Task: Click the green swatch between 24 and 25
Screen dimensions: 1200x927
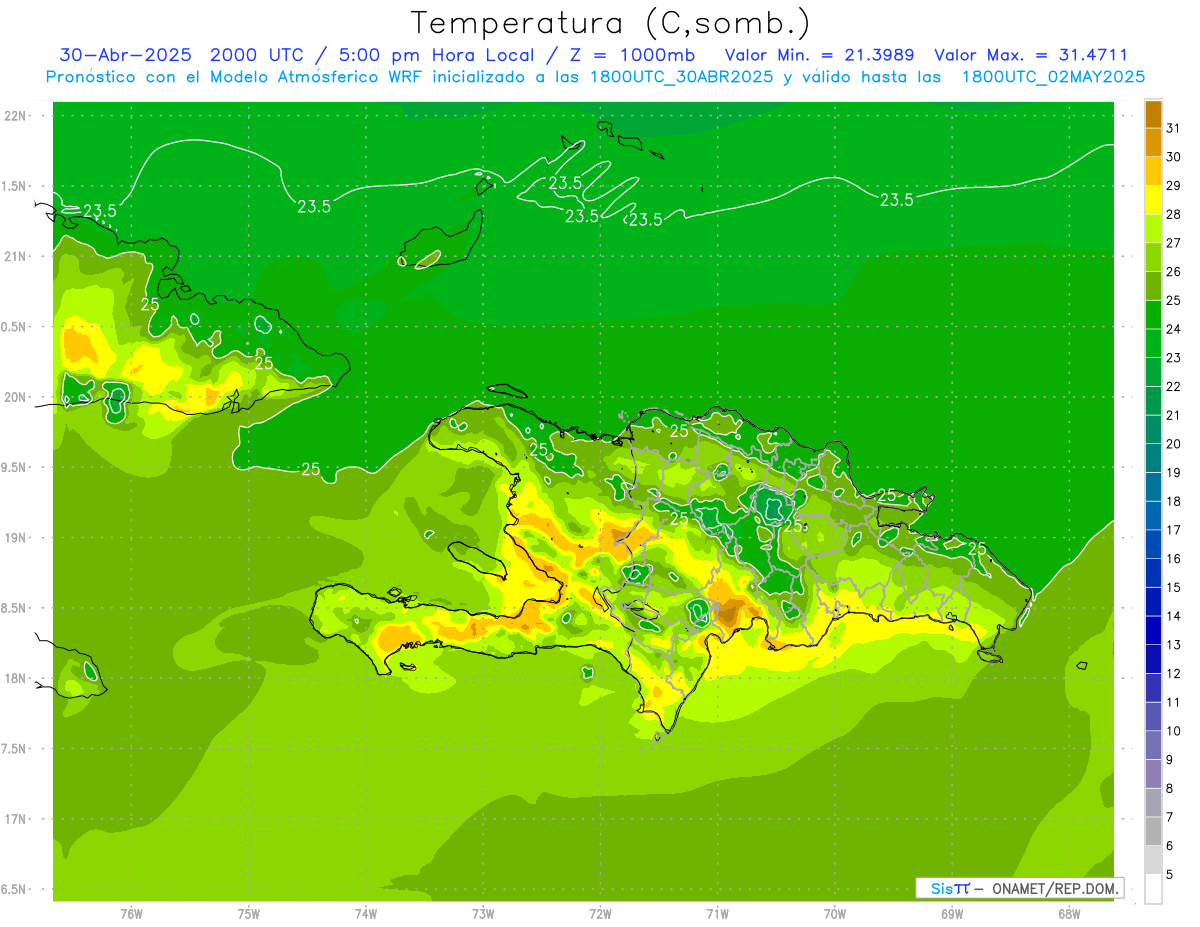Action: click(x=1153, y=315)
